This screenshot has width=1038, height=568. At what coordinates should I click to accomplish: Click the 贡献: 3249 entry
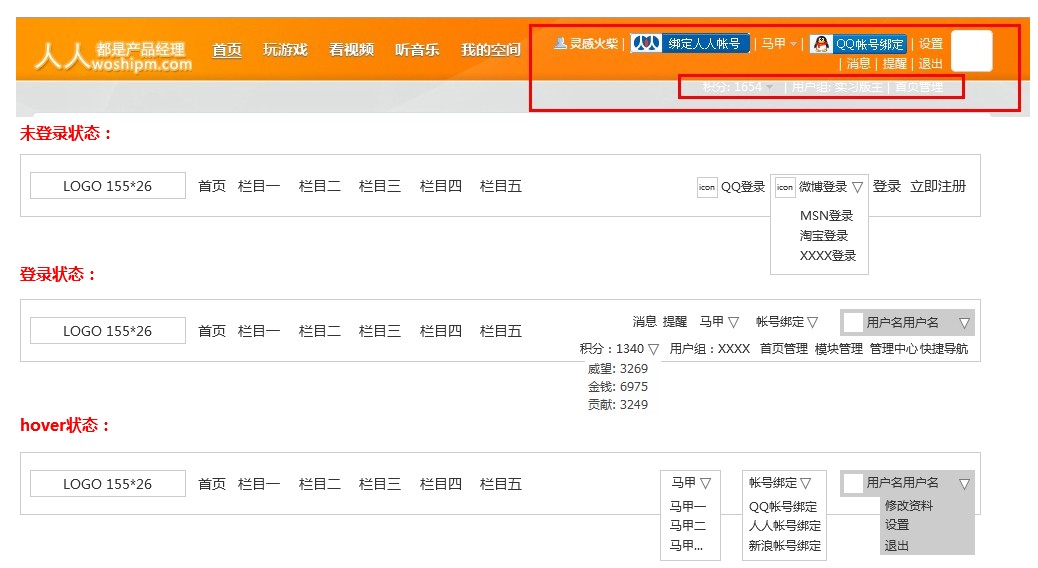618,404
